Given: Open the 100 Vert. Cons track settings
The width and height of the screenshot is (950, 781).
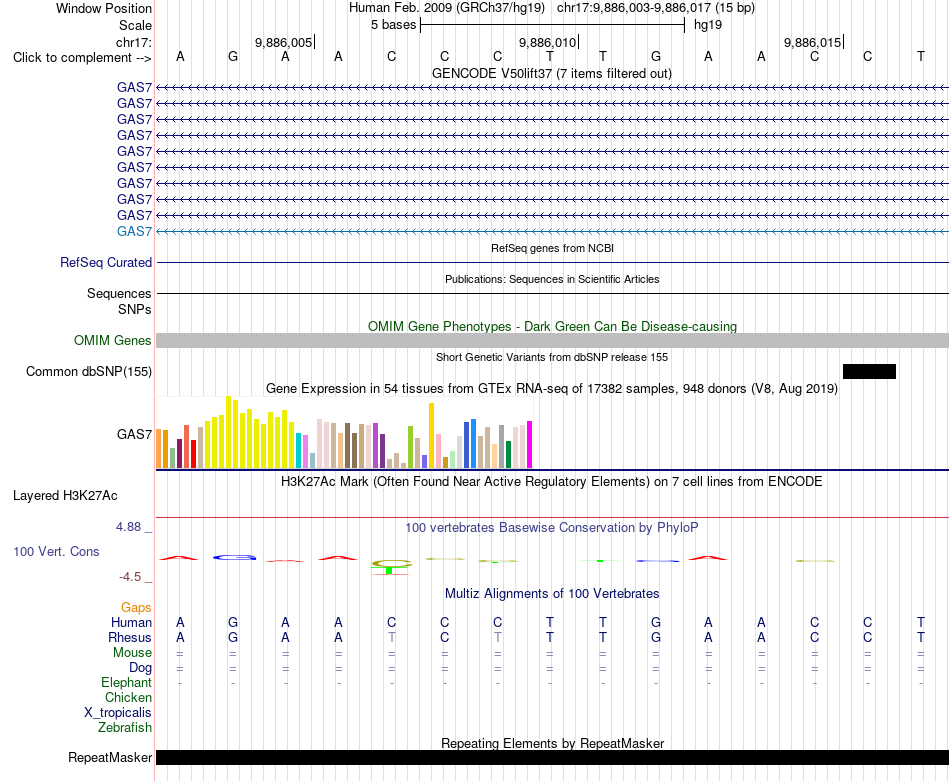Looking at the screenshot, I should point(56,551).
